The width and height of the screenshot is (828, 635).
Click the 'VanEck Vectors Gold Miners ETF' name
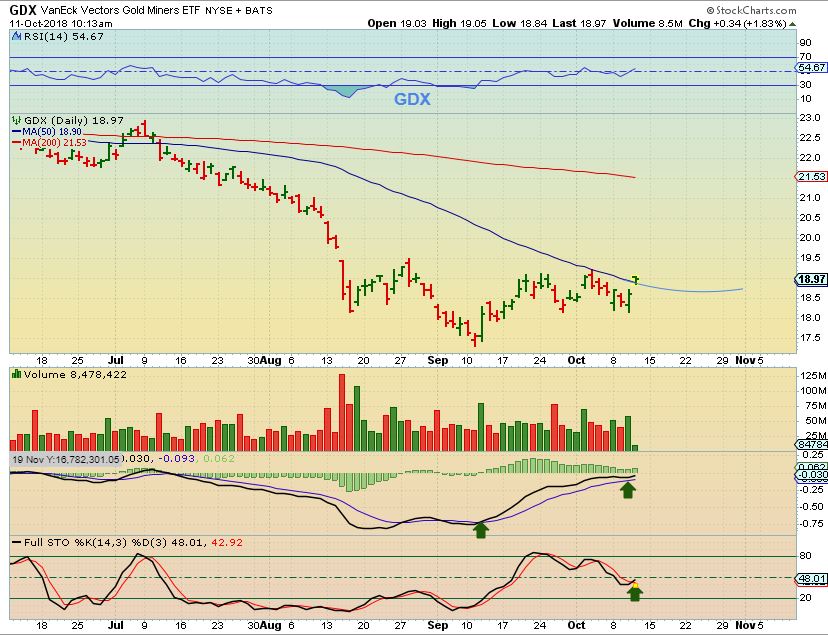[x=120, y=10]
